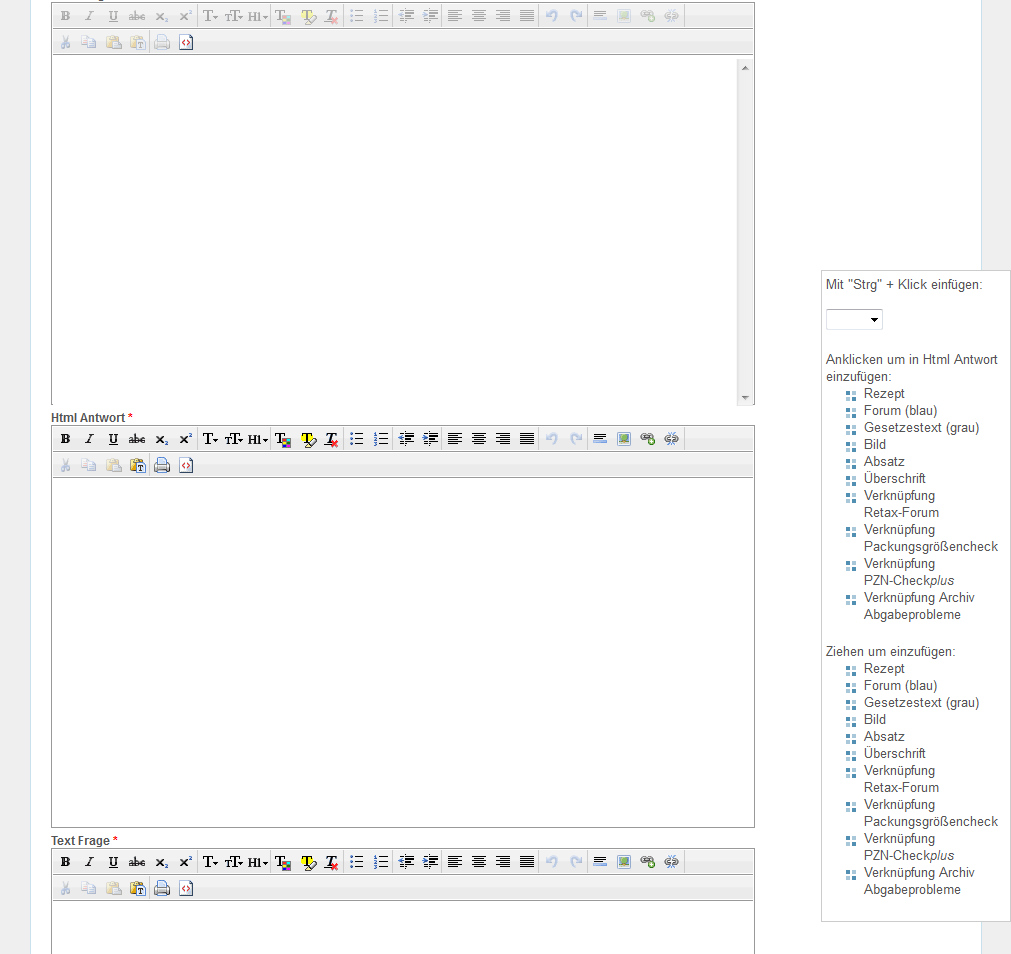Select Forum (blau) in the Ziehen list
1011x954 pixels.
(x=900, y=686)
